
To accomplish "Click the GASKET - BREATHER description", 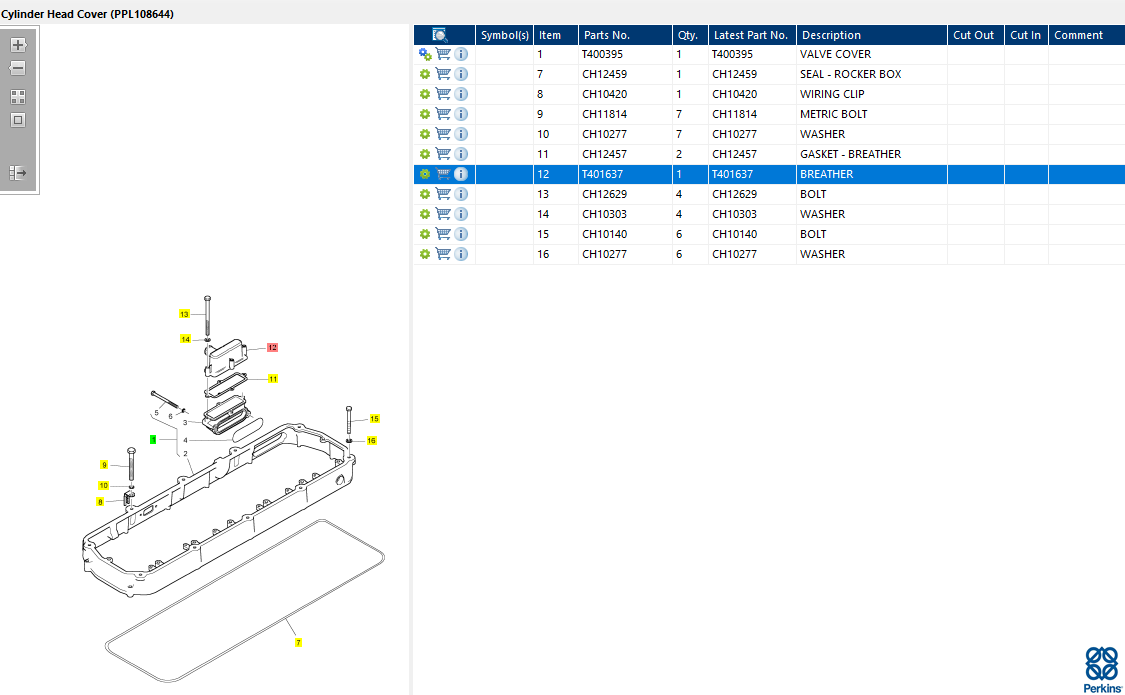I will coord(850,154).
